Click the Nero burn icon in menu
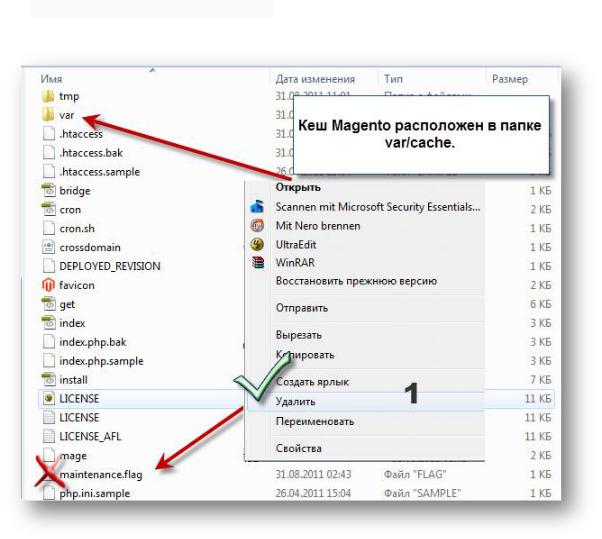Image resolution: width=602 pixels, height=539 pixels. pos(257,225)
